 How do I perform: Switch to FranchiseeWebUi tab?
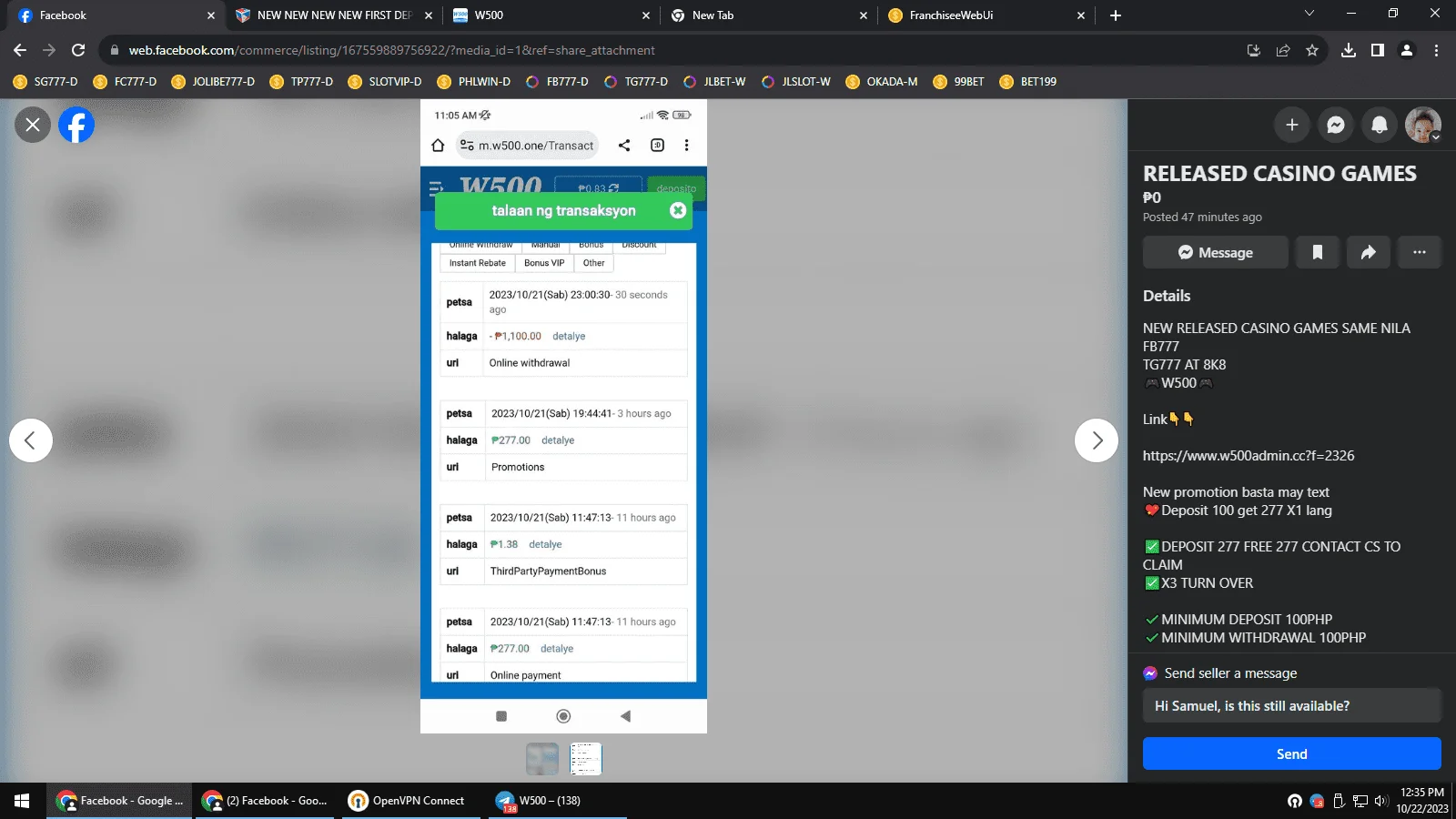[x=986, y=15]
